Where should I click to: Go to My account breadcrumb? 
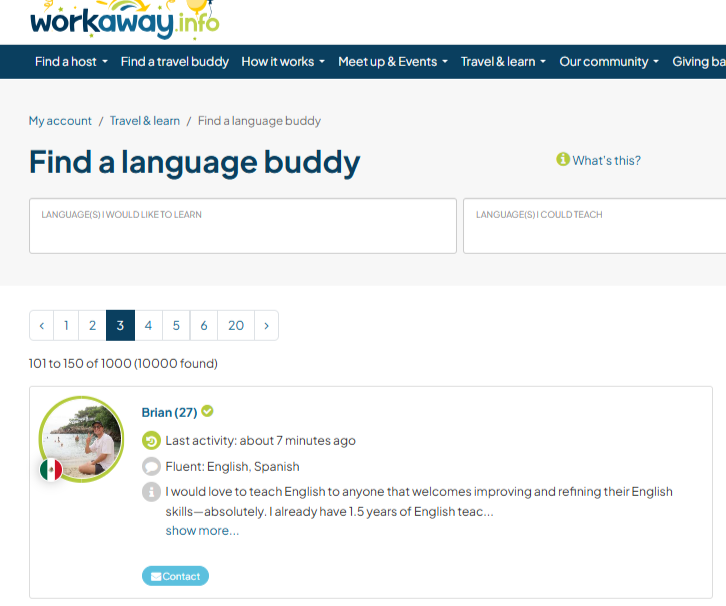[60, 121]
